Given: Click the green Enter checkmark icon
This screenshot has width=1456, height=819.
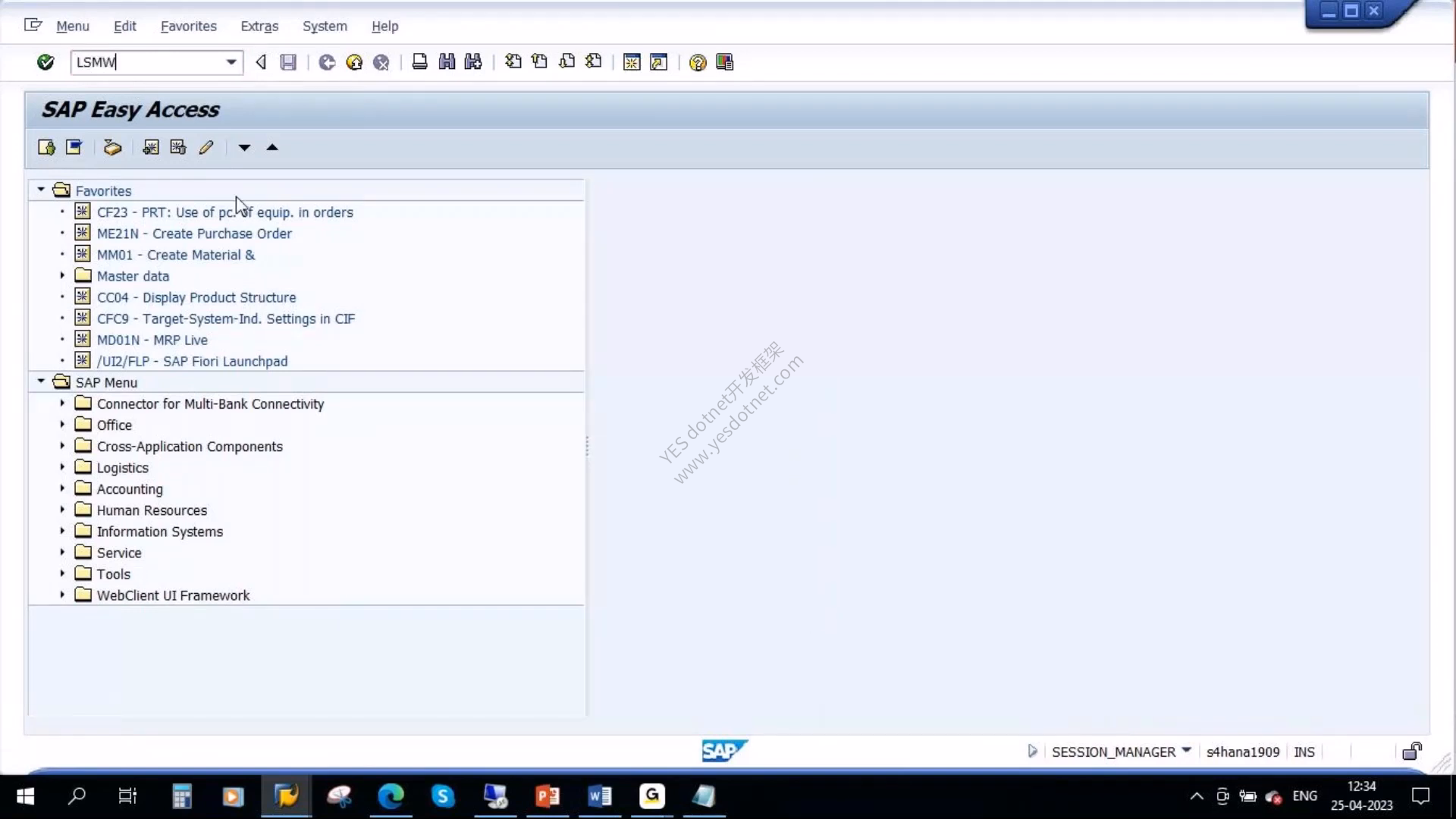Looking at the screenshot, I should coord(45,62).
